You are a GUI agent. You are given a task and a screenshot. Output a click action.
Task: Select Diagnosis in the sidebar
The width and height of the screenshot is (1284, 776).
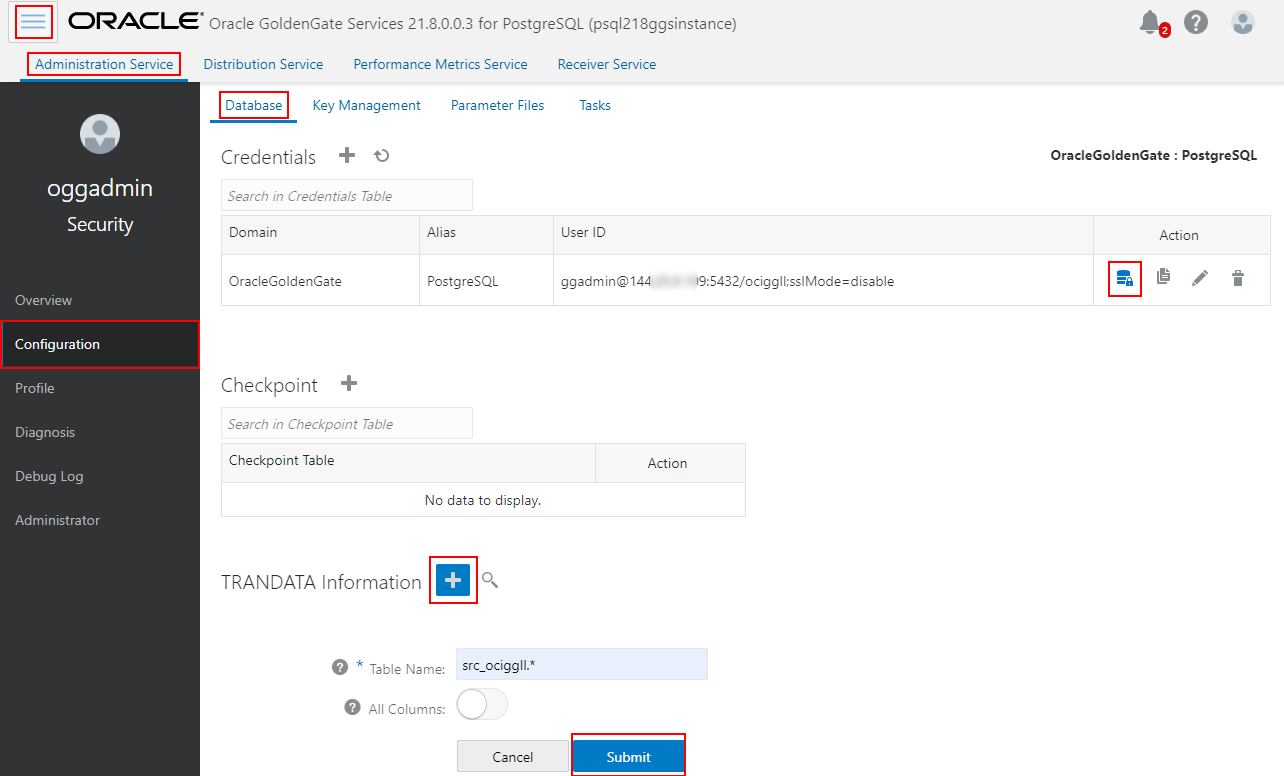[44, 432]
